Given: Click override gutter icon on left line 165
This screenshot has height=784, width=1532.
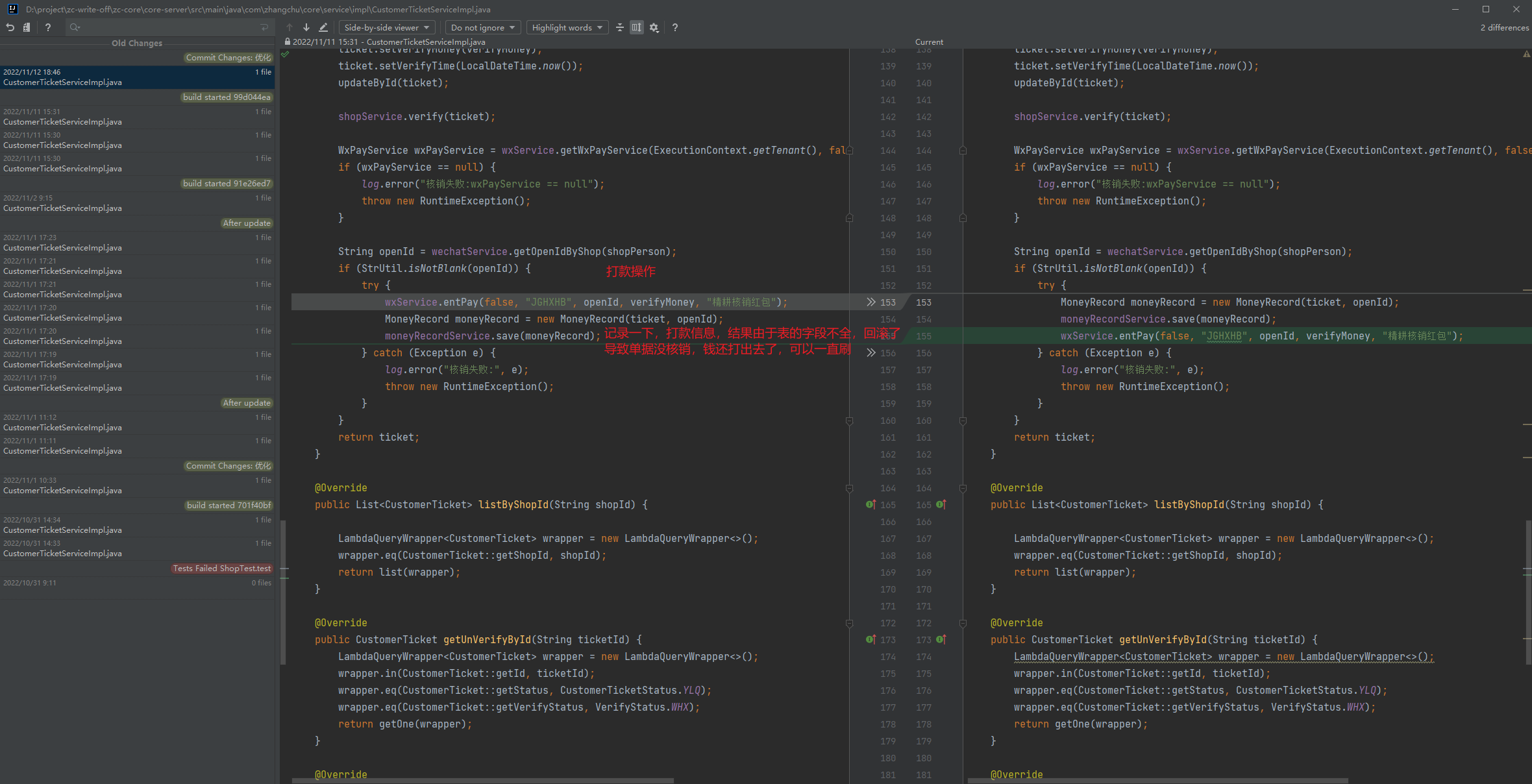Looking at the screenshot, I should 871,504.
